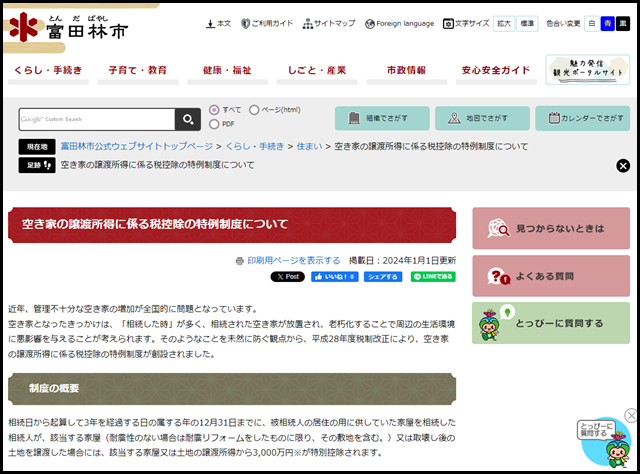Select black 黒 color scheme
The width and height of the screenshot is (640, 474).
623,24
